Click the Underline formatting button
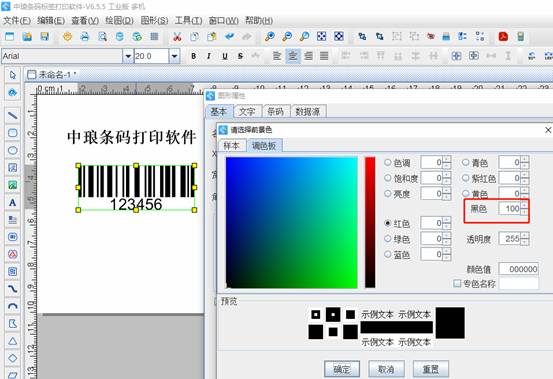 coord(225,56)
